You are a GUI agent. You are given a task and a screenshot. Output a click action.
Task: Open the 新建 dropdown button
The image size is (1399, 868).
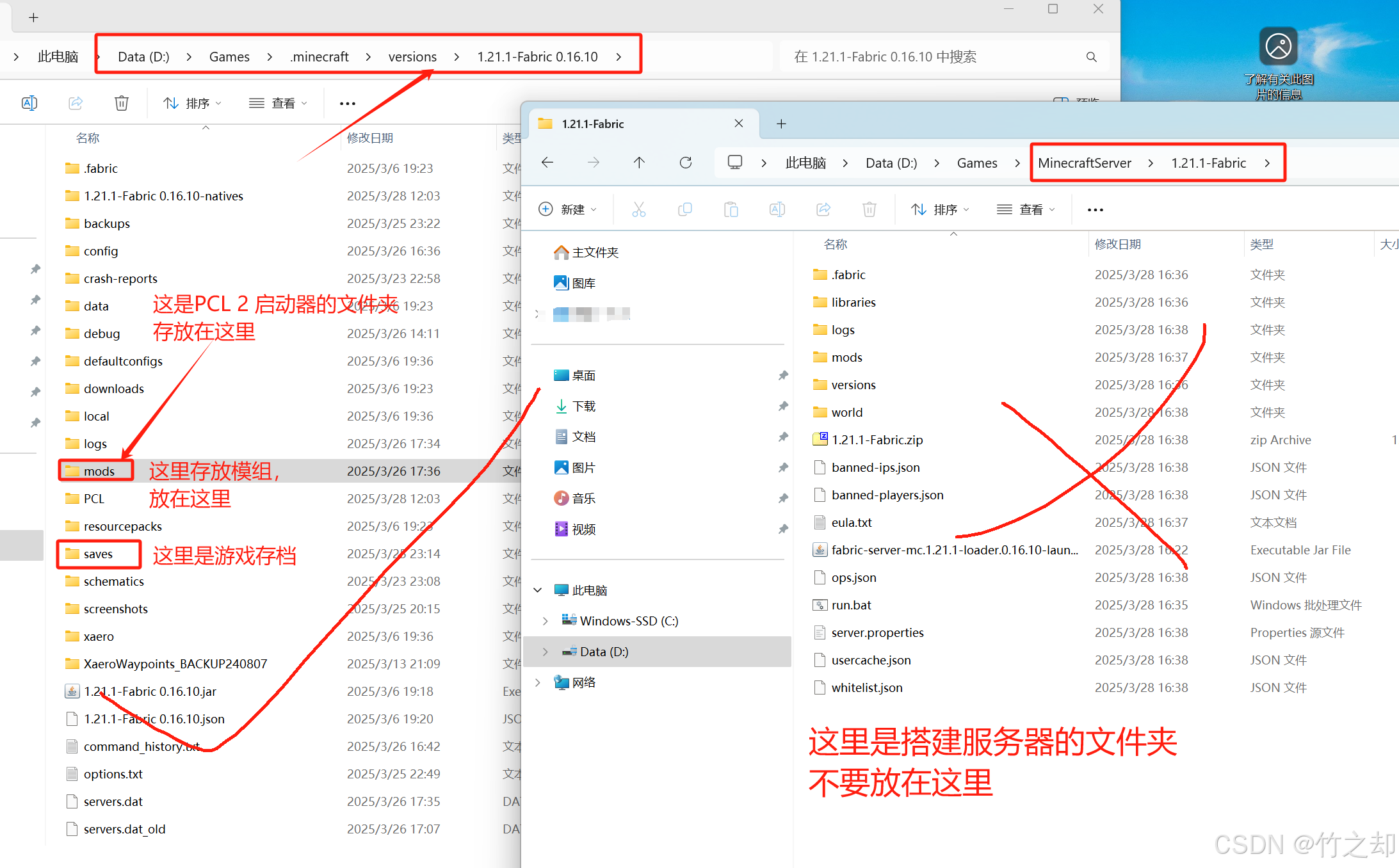tap(569, 209)
